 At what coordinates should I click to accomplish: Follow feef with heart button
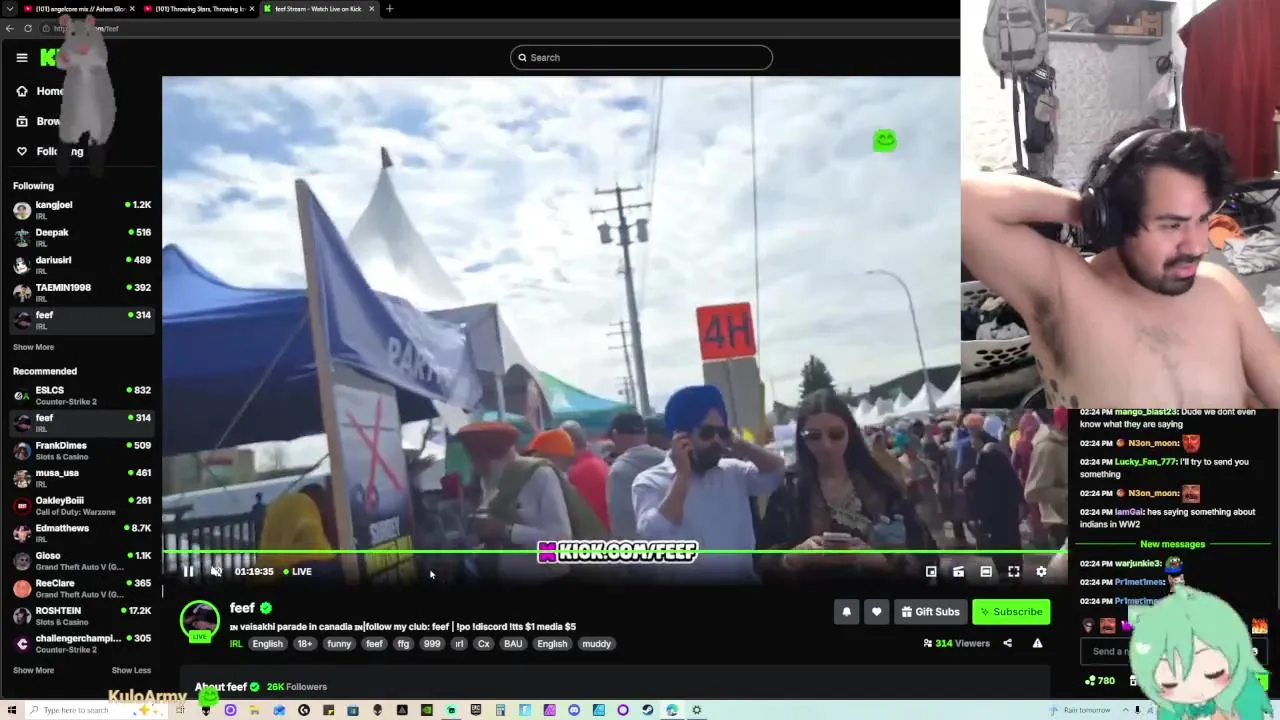pos(876,612)
